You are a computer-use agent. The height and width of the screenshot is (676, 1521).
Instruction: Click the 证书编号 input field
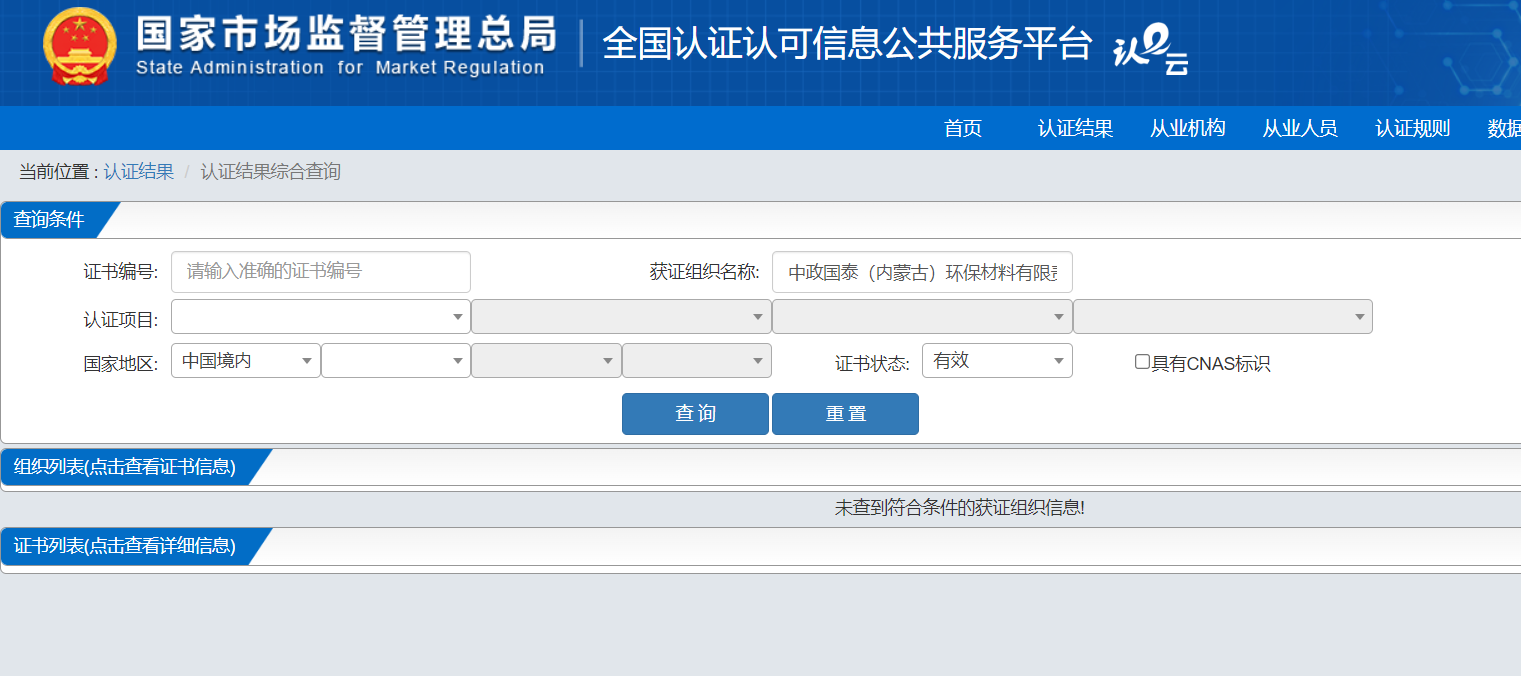(321, 272)
